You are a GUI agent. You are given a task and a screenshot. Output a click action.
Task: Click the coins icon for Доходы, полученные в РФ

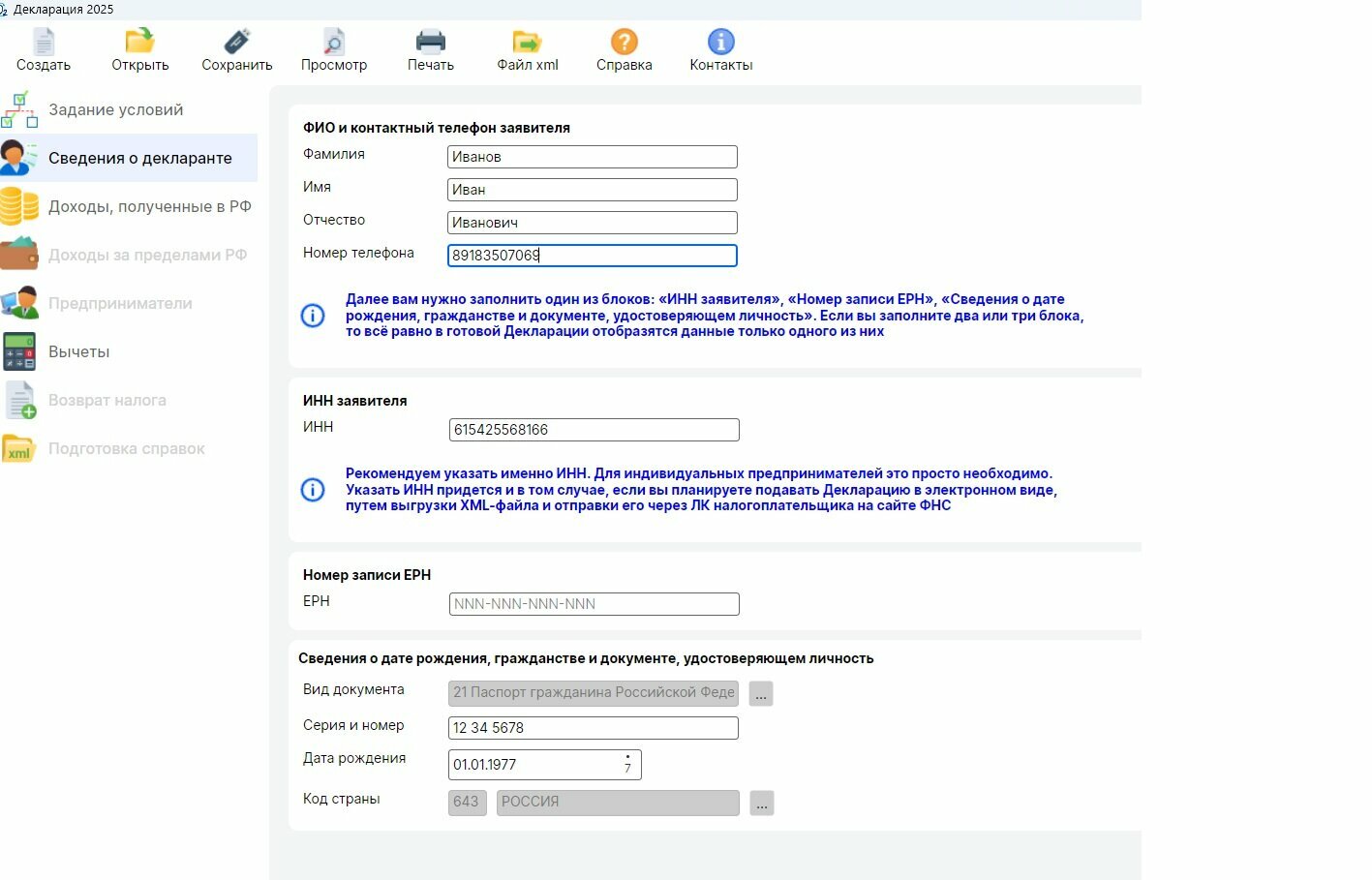19,206
